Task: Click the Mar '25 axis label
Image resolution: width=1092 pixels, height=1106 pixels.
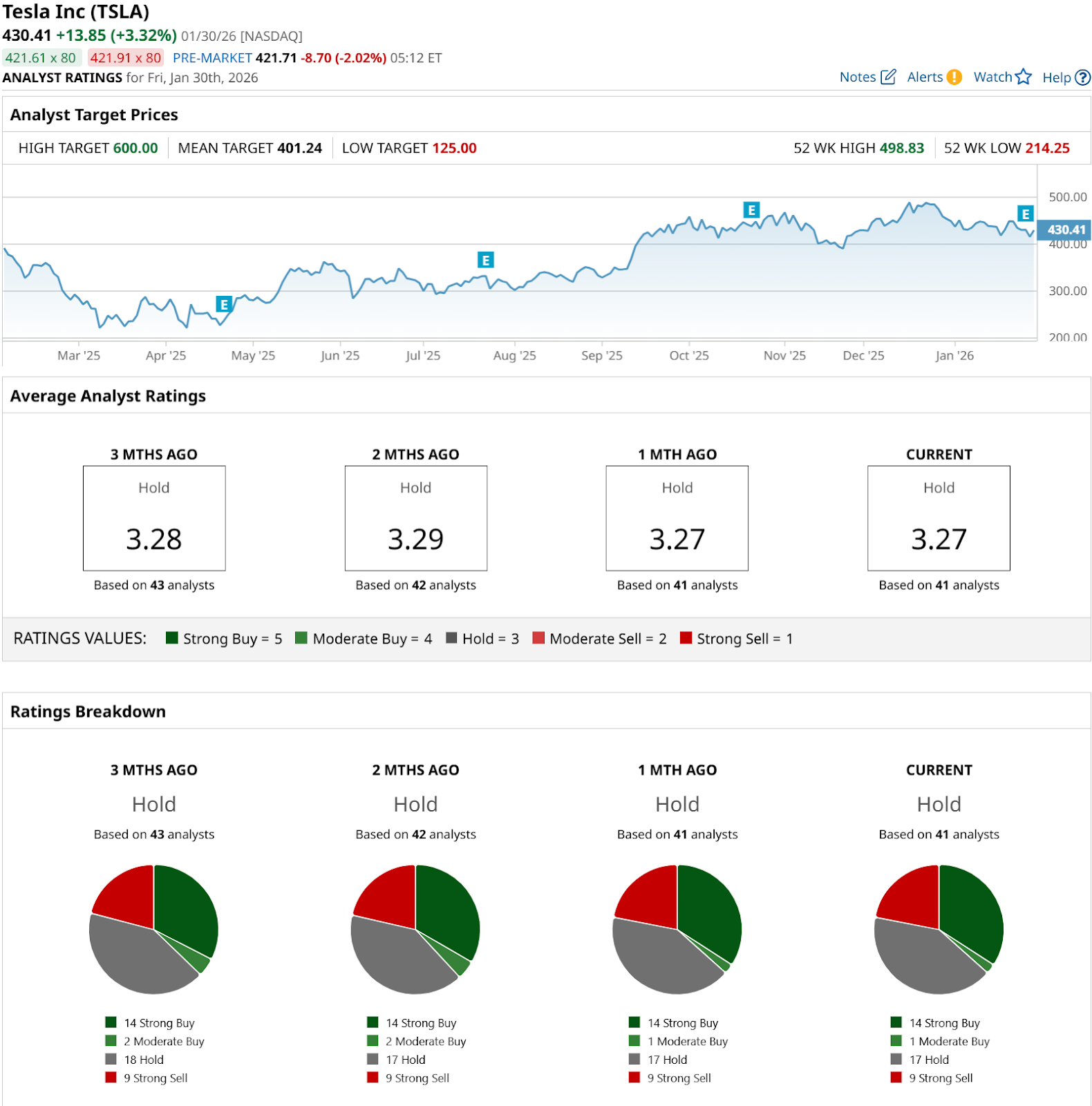Action: coord(79,355)
